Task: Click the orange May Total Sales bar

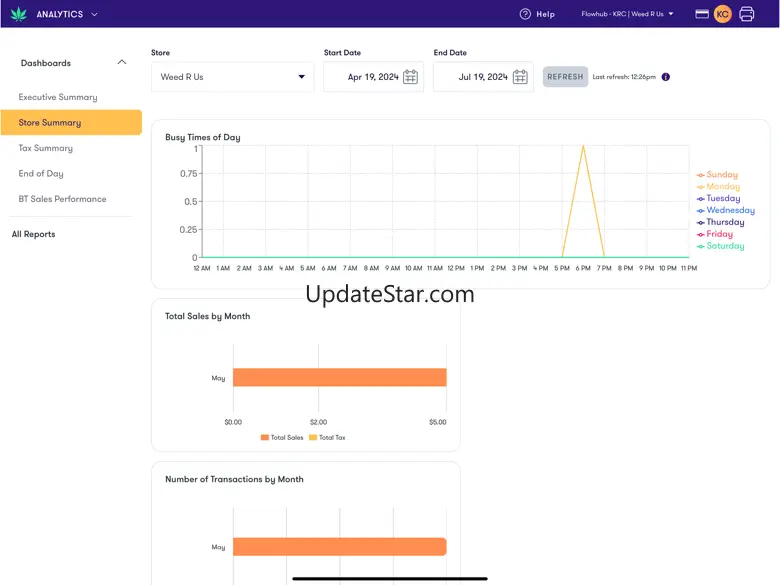Action: (339, 377)
